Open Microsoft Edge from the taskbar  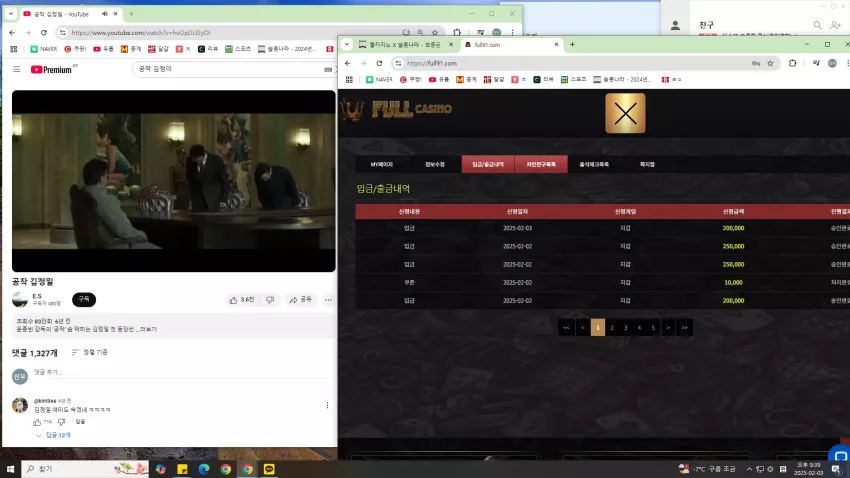click(204, 469)
